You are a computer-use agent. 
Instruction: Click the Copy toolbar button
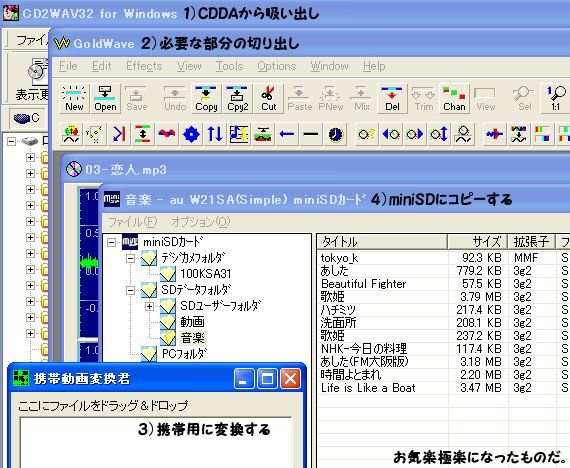[206, 99]
